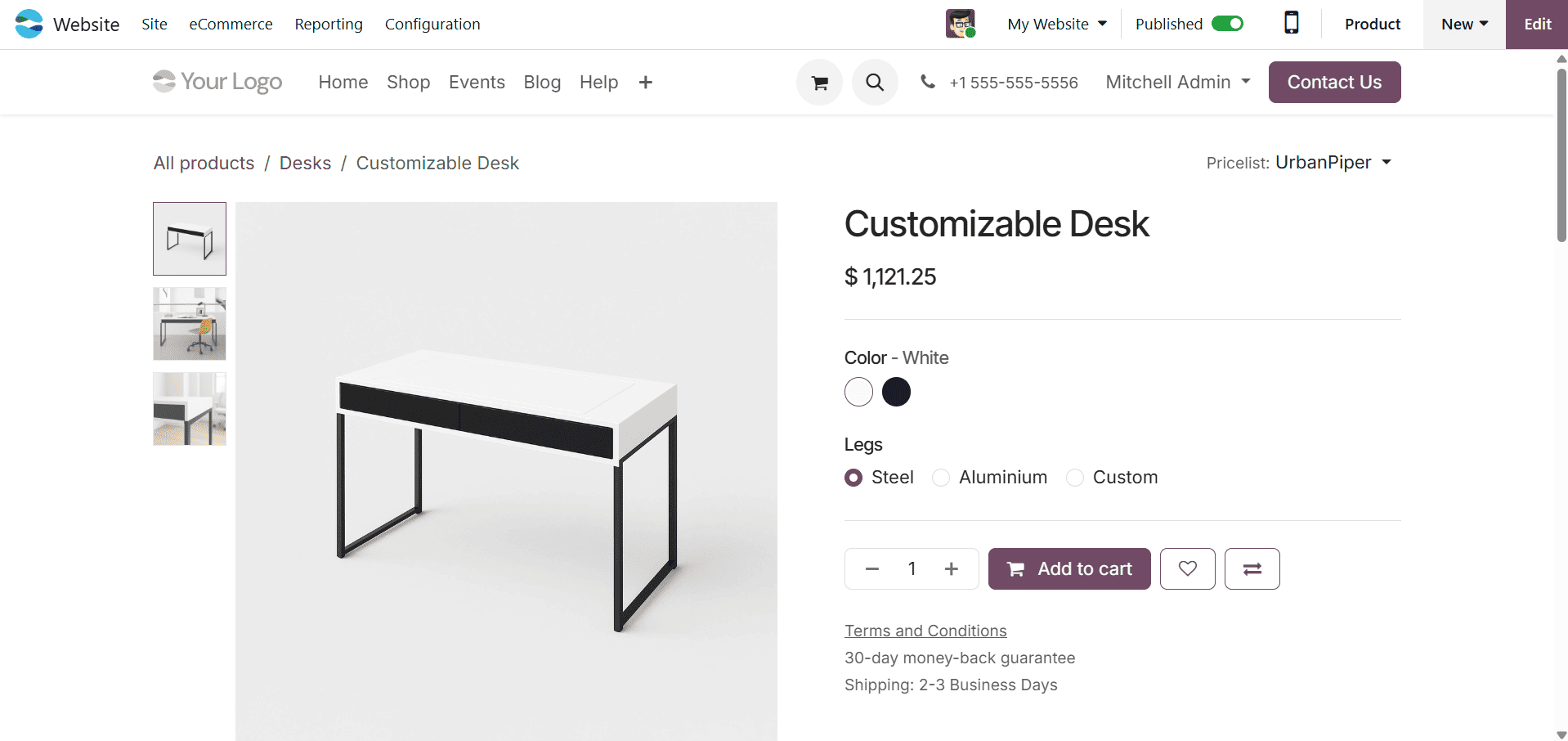
Task: Select the black color swatch
Action: coord(896,392)
